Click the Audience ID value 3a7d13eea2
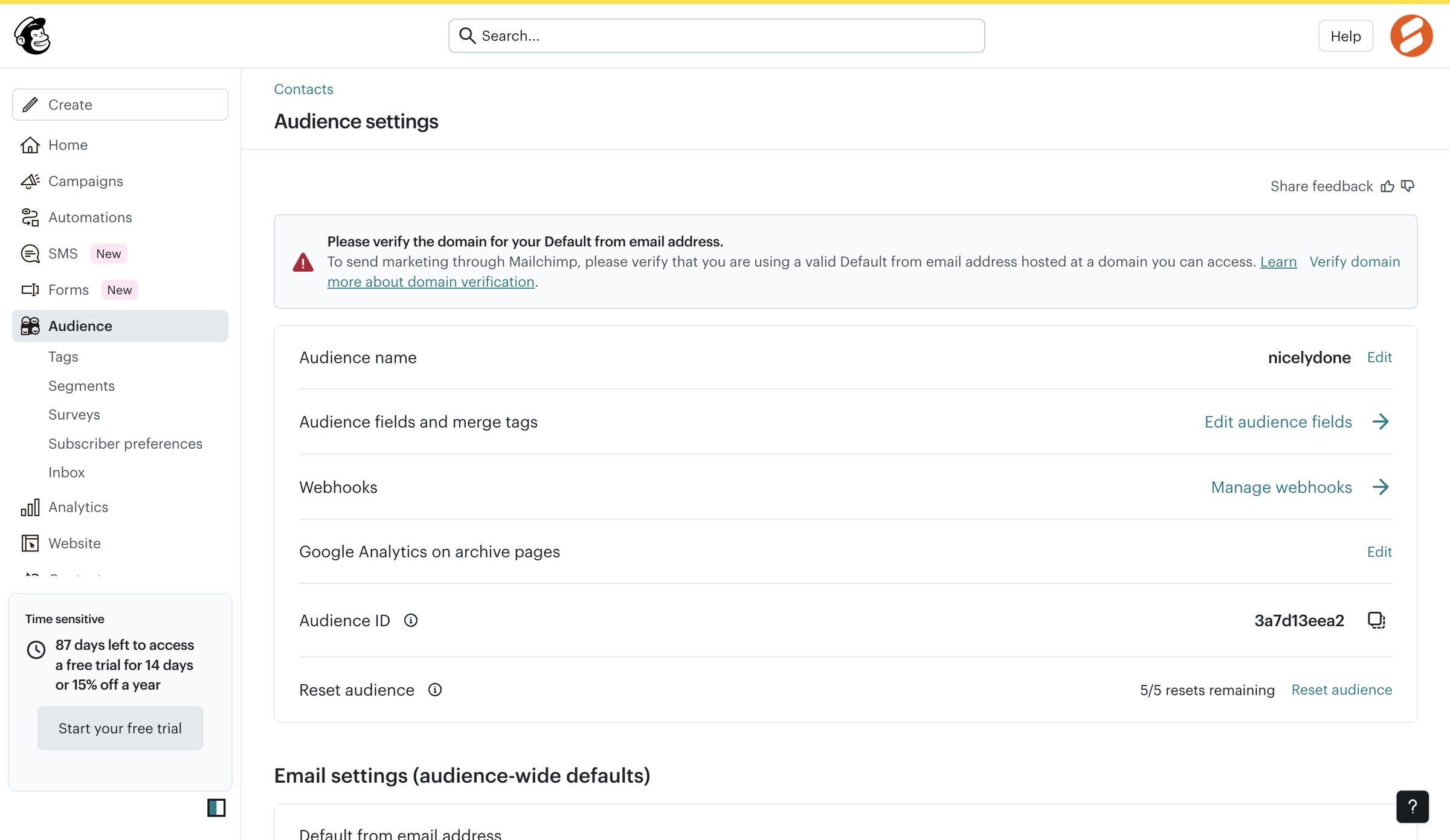Image resolution: width=1450 pixels, height=840 pixels. click(1299, 621)
